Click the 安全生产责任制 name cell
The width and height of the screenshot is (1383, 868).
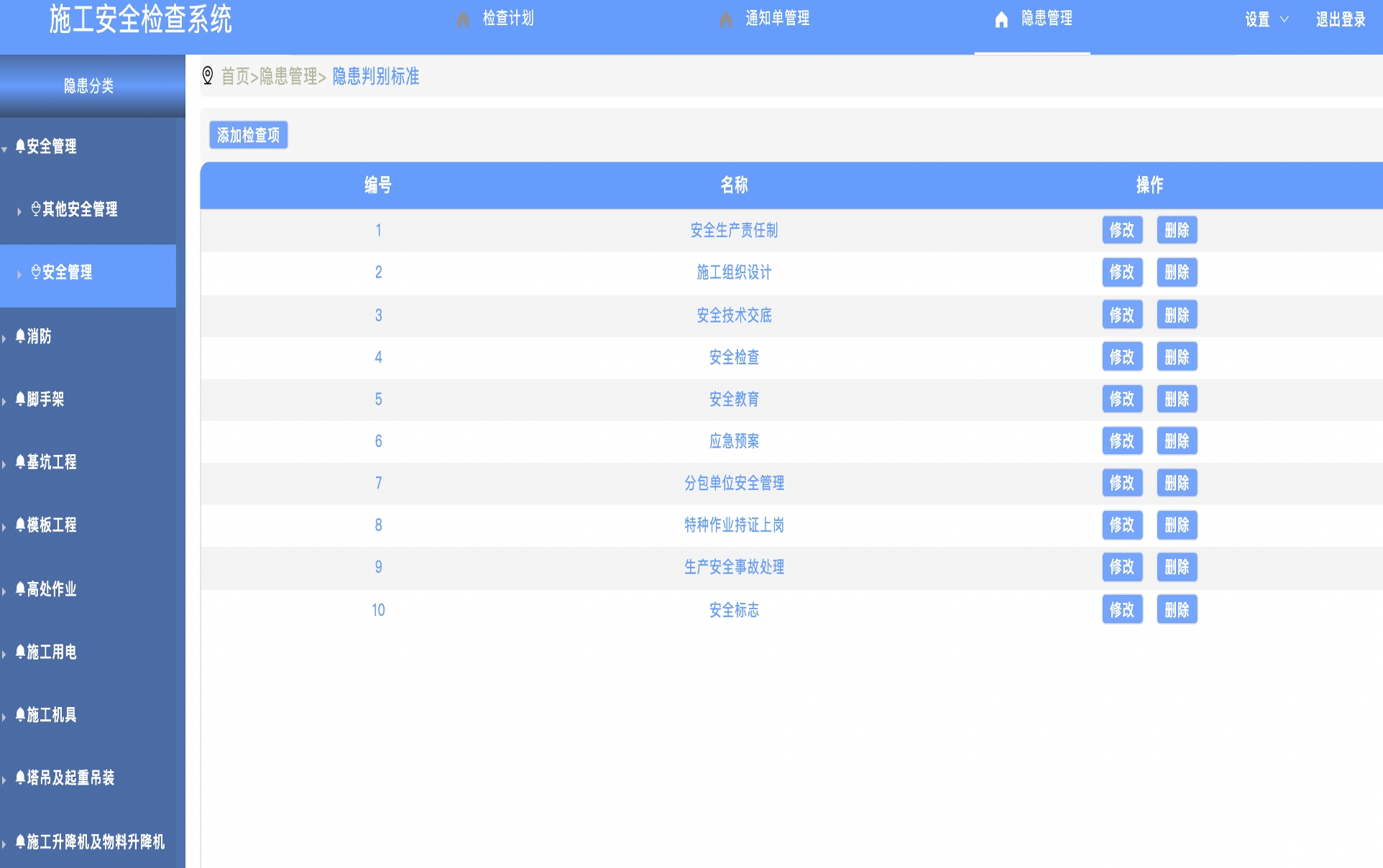[x=734, y=230]
